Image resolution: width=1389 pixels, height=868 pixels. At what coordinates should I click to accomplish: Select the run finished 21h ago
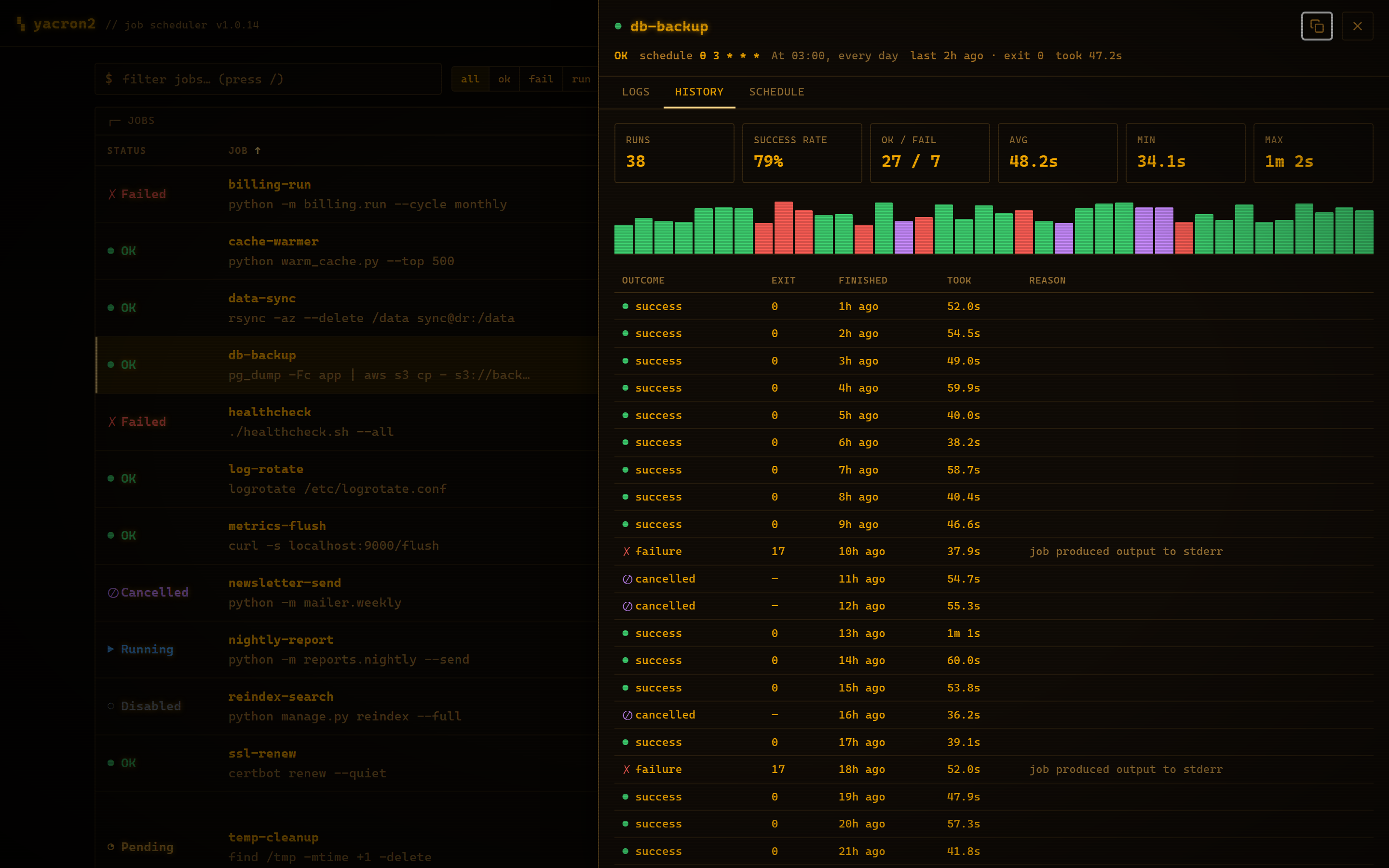[994, 851]
